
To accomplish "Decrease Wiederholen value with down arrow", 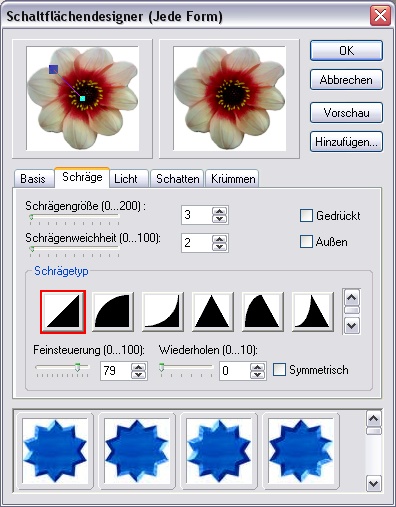I will tap(257, 375).
